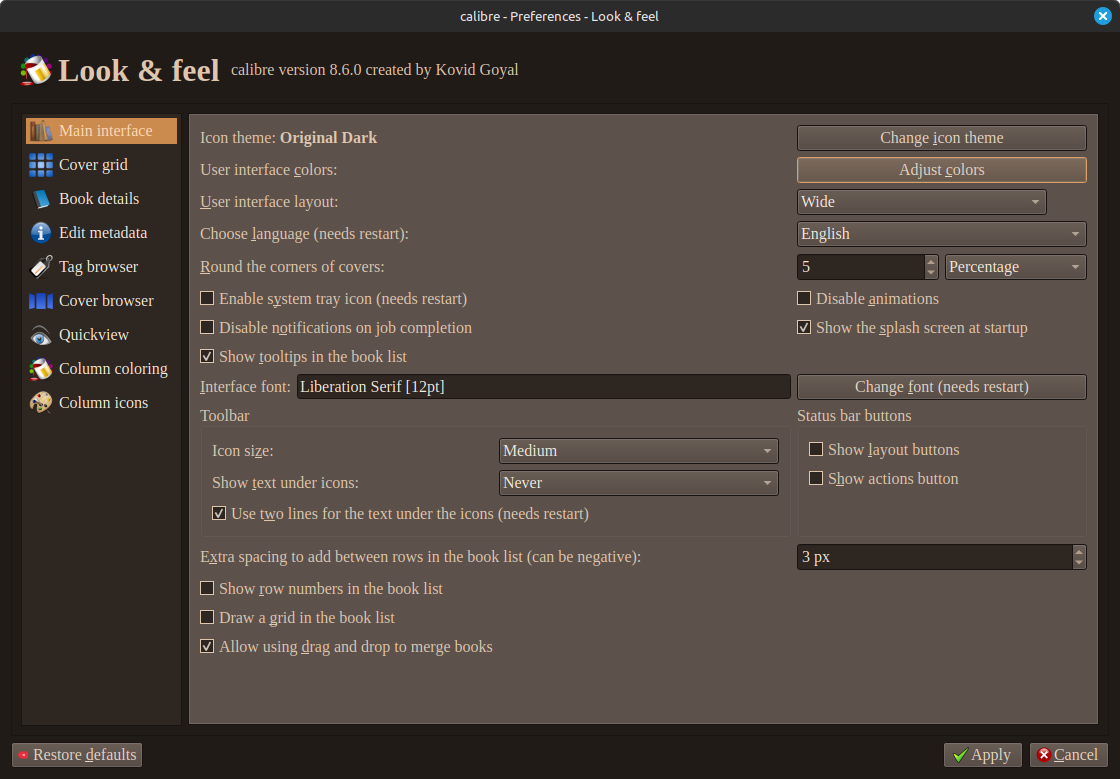Click the Quickview eye icon

tap(41, 335)
